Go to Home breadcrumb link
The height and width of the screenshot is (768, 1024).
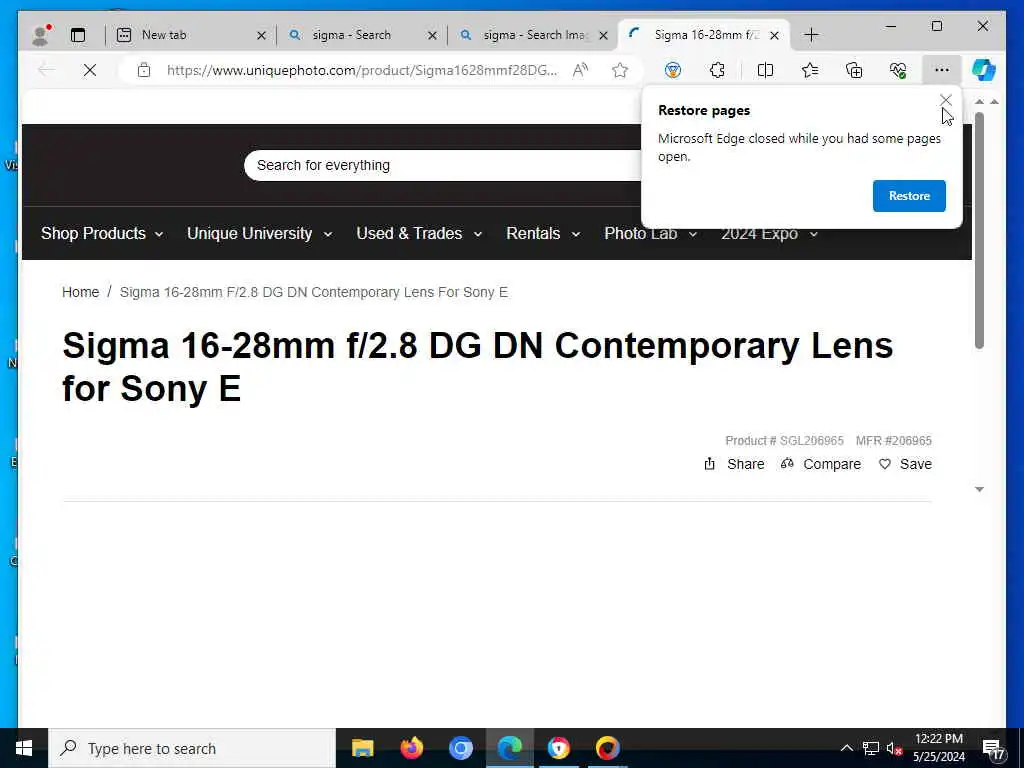coord(80,292)
